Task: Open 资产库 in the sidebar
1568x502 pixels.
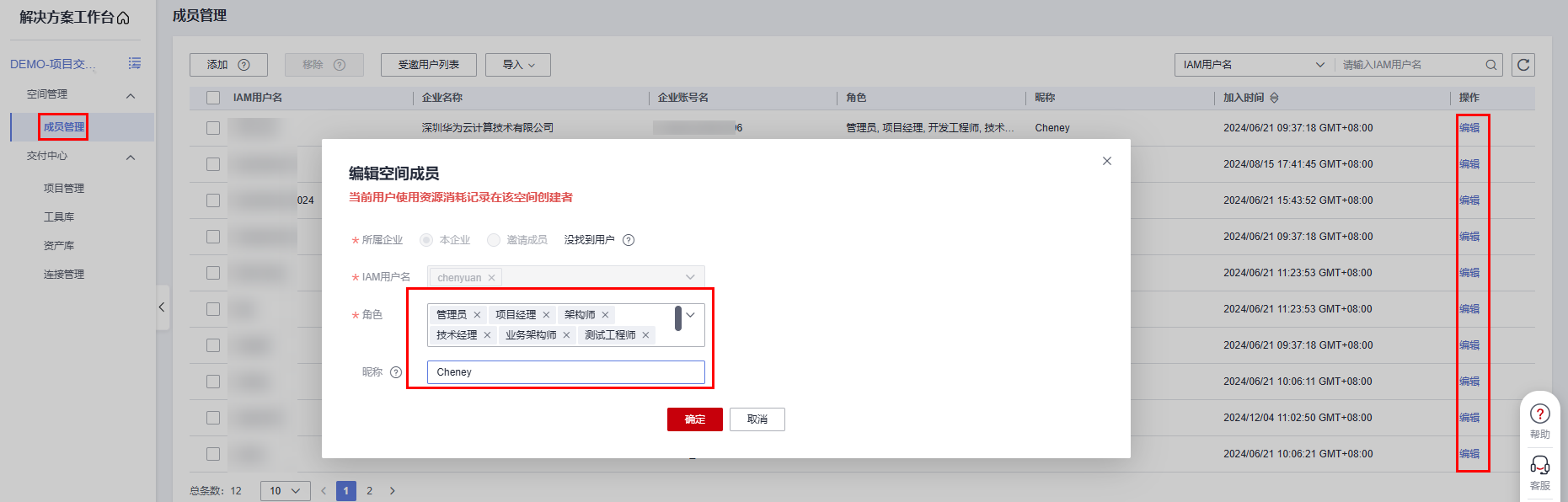Action: [x=59, y=246]
